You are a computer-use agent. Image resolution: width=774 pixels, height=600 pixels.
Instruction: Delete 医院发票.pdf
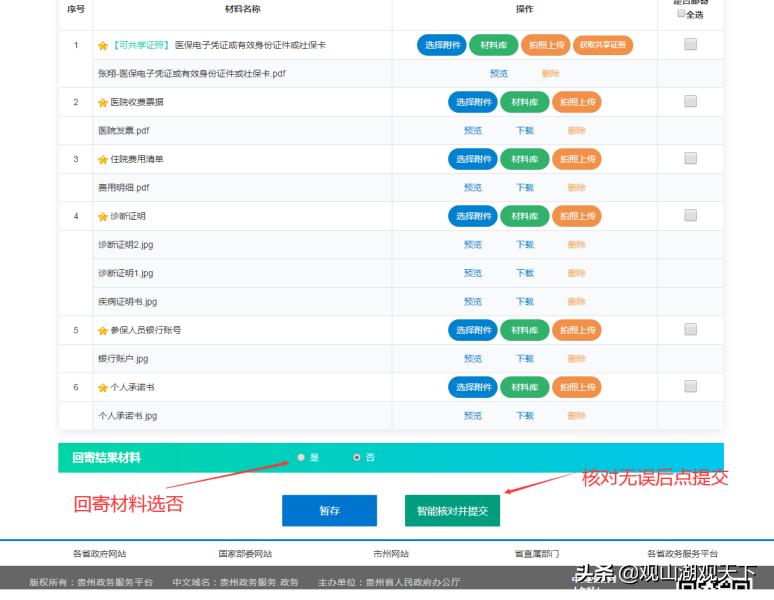click(x=577, y=130)
